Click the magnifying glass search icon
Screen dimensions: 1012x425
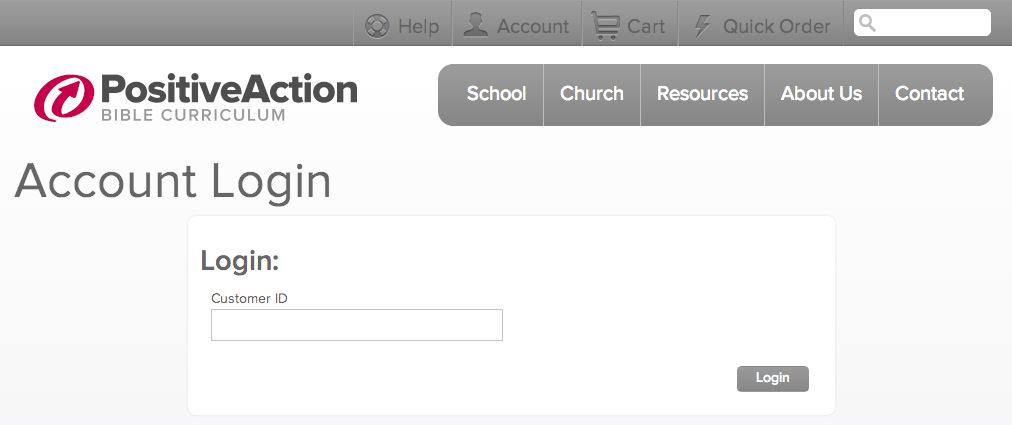[868, 23]
